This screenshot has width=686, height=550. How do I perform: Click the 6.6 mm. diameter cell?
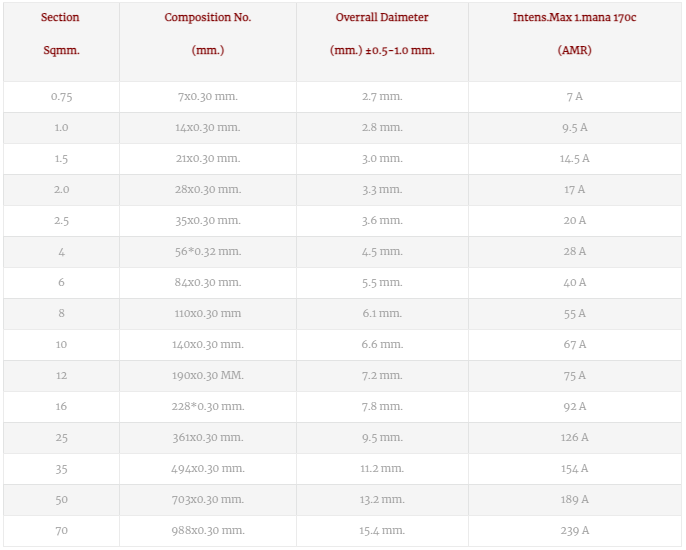pyautogui.click(x=382, y=345)
